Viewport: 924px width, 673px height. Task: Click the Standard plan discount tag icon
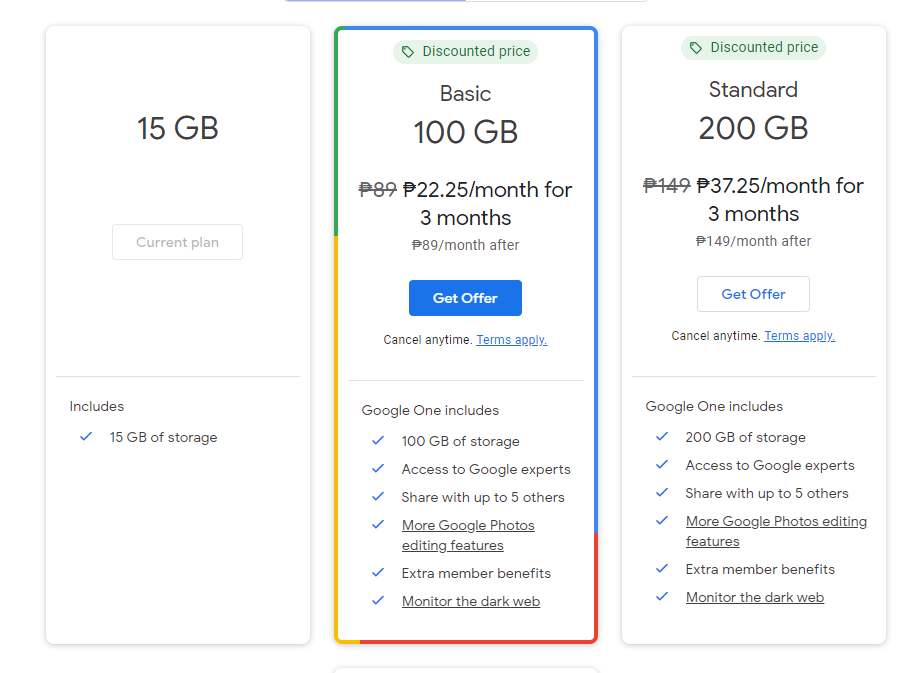[x=696, y=48]
